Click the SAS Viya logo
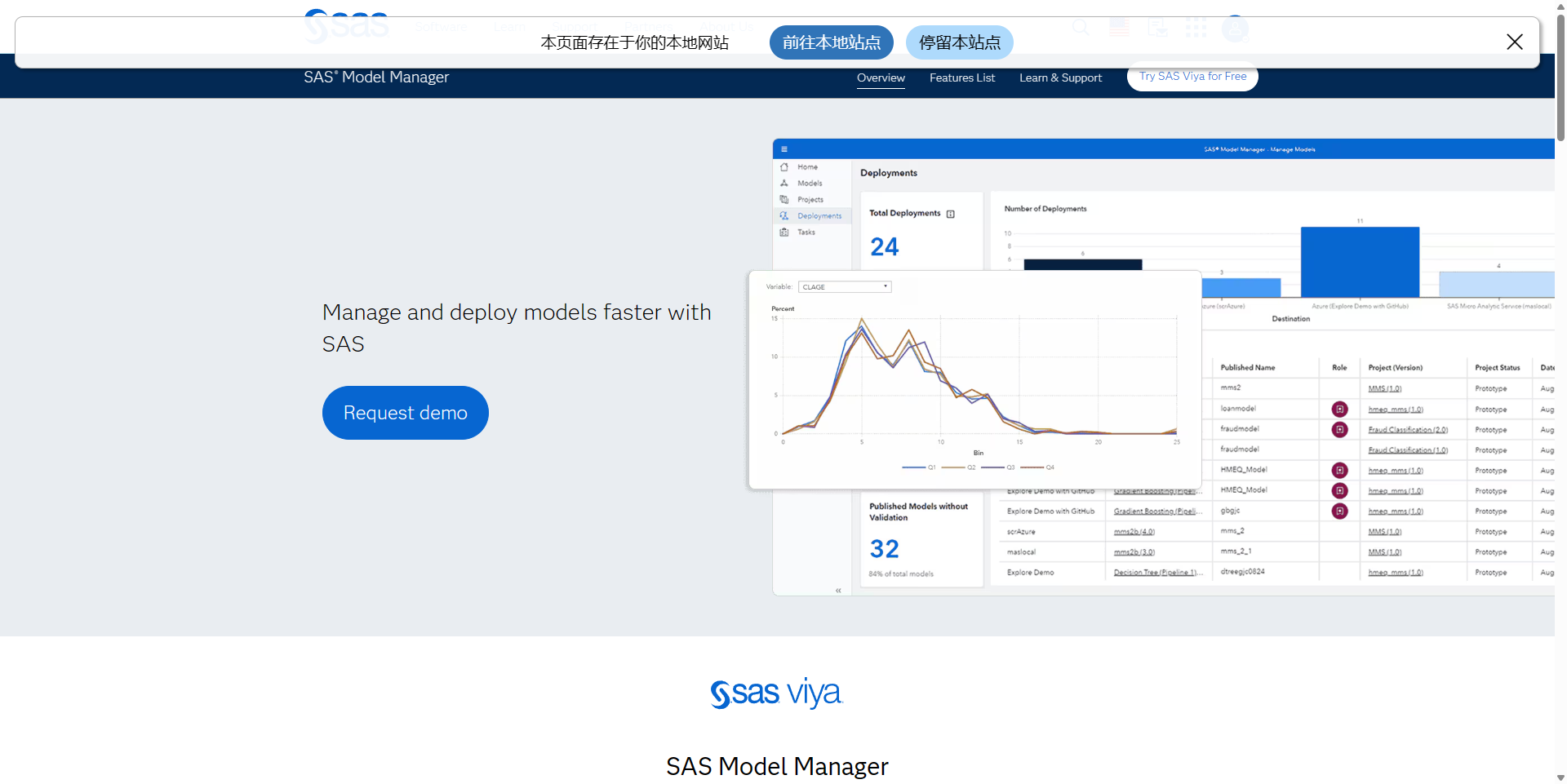This screenshot has width=1567, height=784. pyautogui.click(x=776, y=693)
